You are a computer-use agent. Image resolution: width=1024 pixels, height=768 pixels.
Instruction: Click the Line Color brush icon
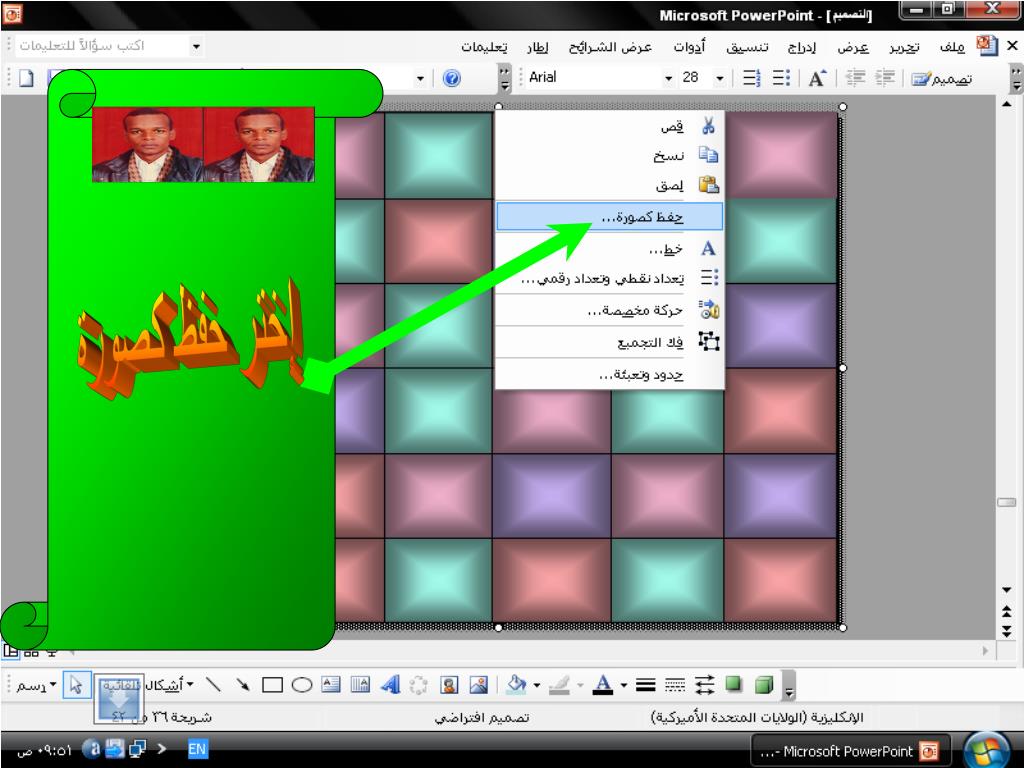560,685
